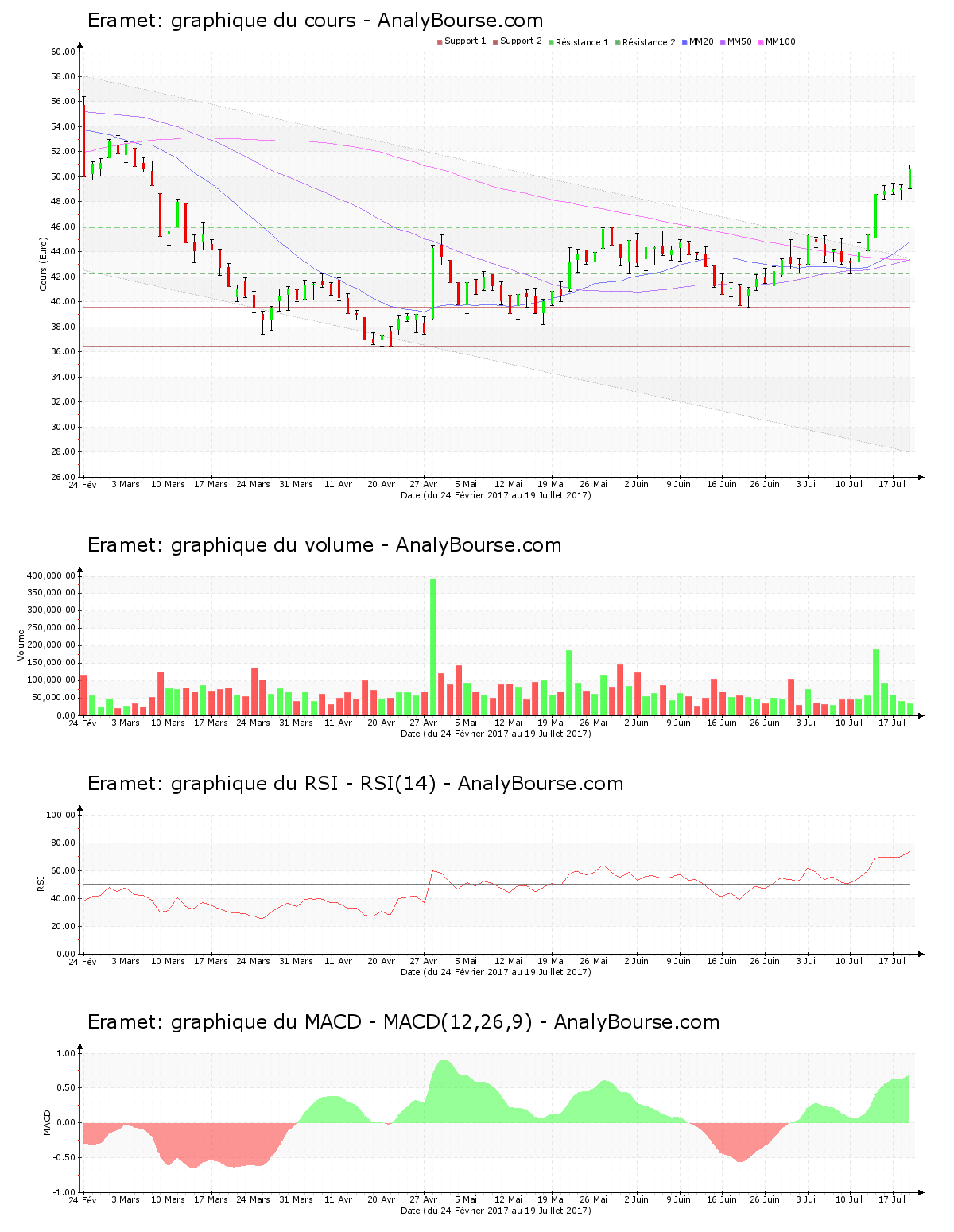Select the 'Résistance 2' legend label
The width and height of the screenshot is (954, 1232).
[649, 41]
